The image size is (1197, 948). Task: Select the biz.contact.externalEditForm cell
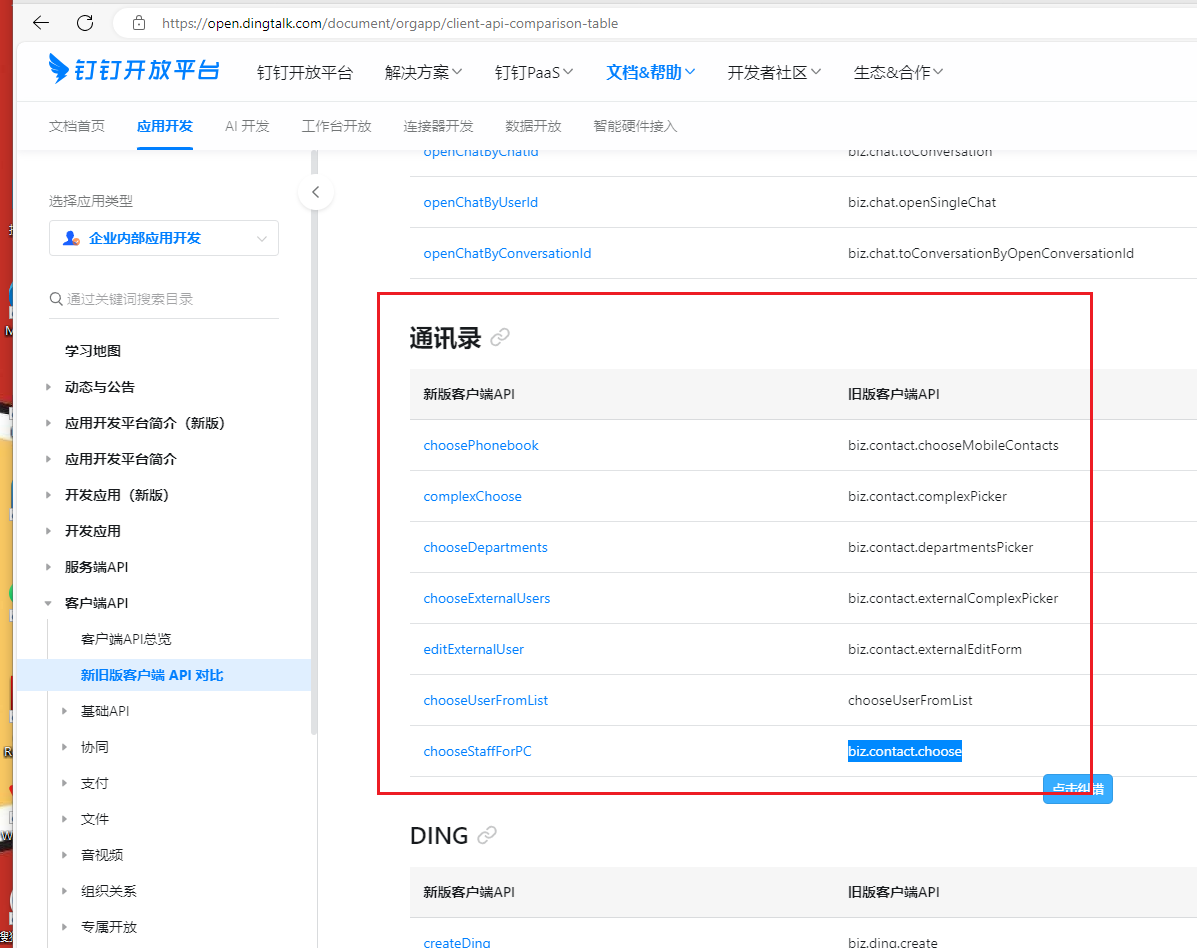[x=934, y=650]
